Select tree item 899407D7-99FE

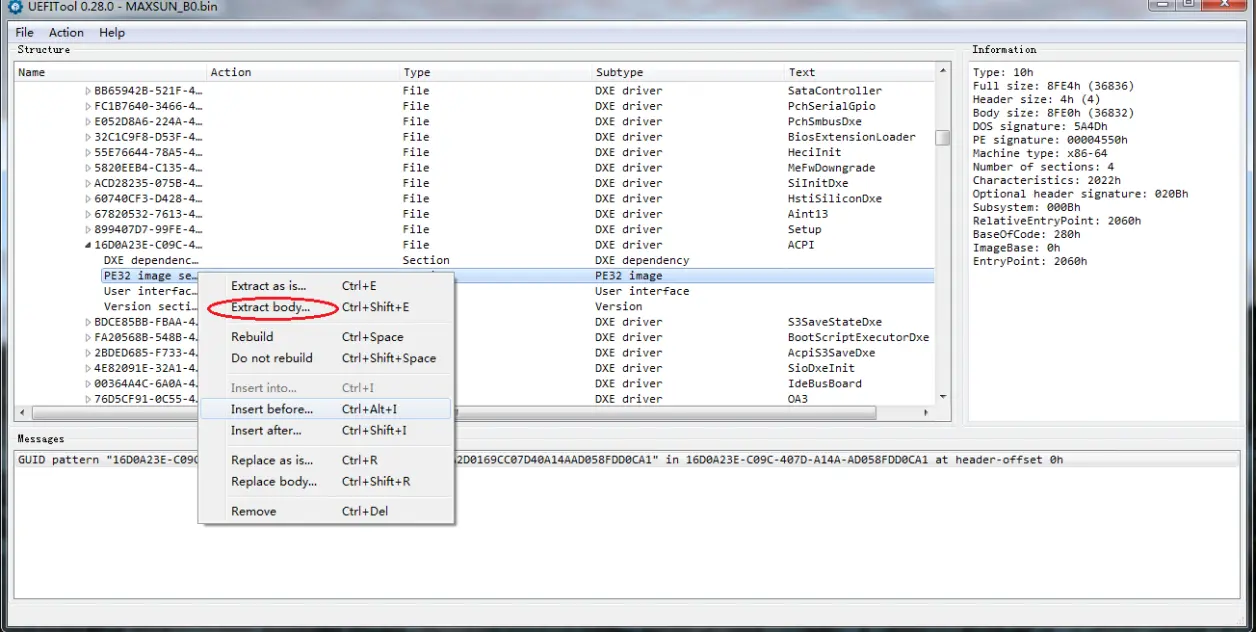coord(148,229)
